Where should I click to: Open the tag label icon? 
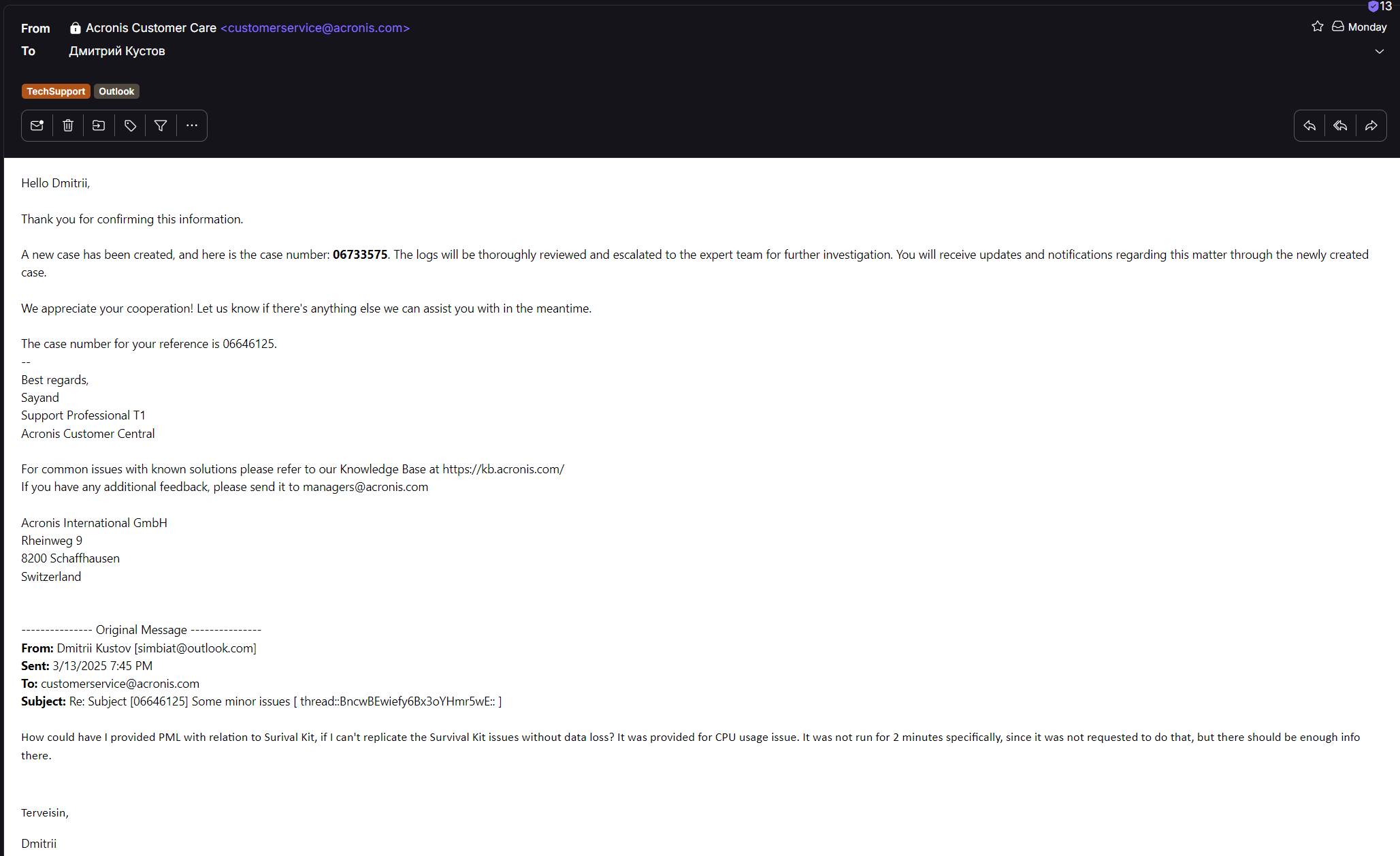[130, 125]
